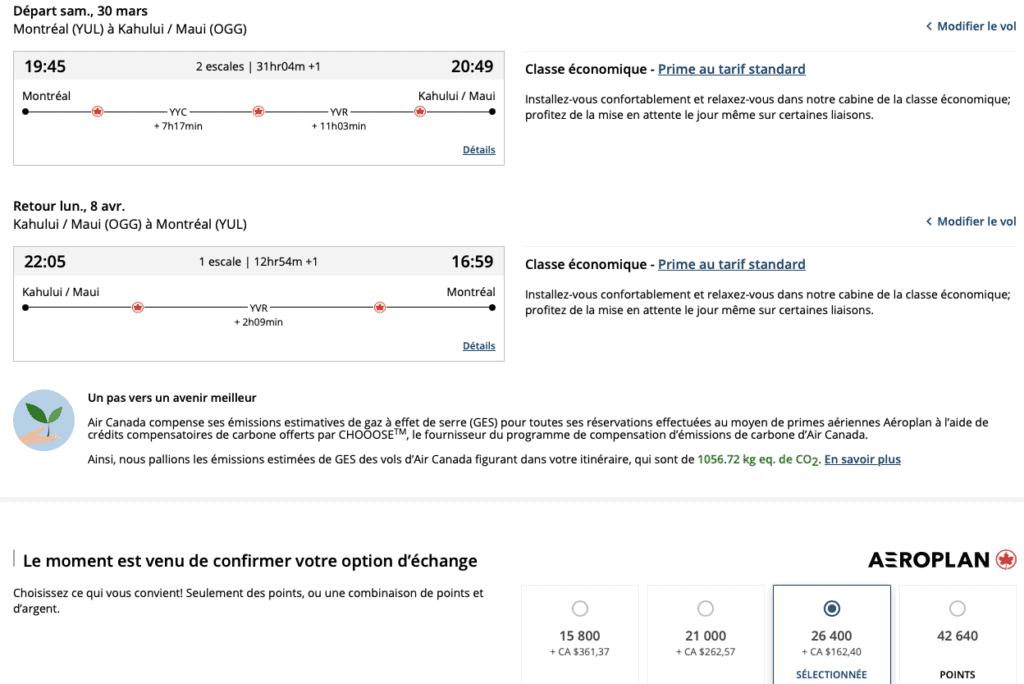Click Modifier le vol for departure flight
The image size is (1024, 684).
970,26
